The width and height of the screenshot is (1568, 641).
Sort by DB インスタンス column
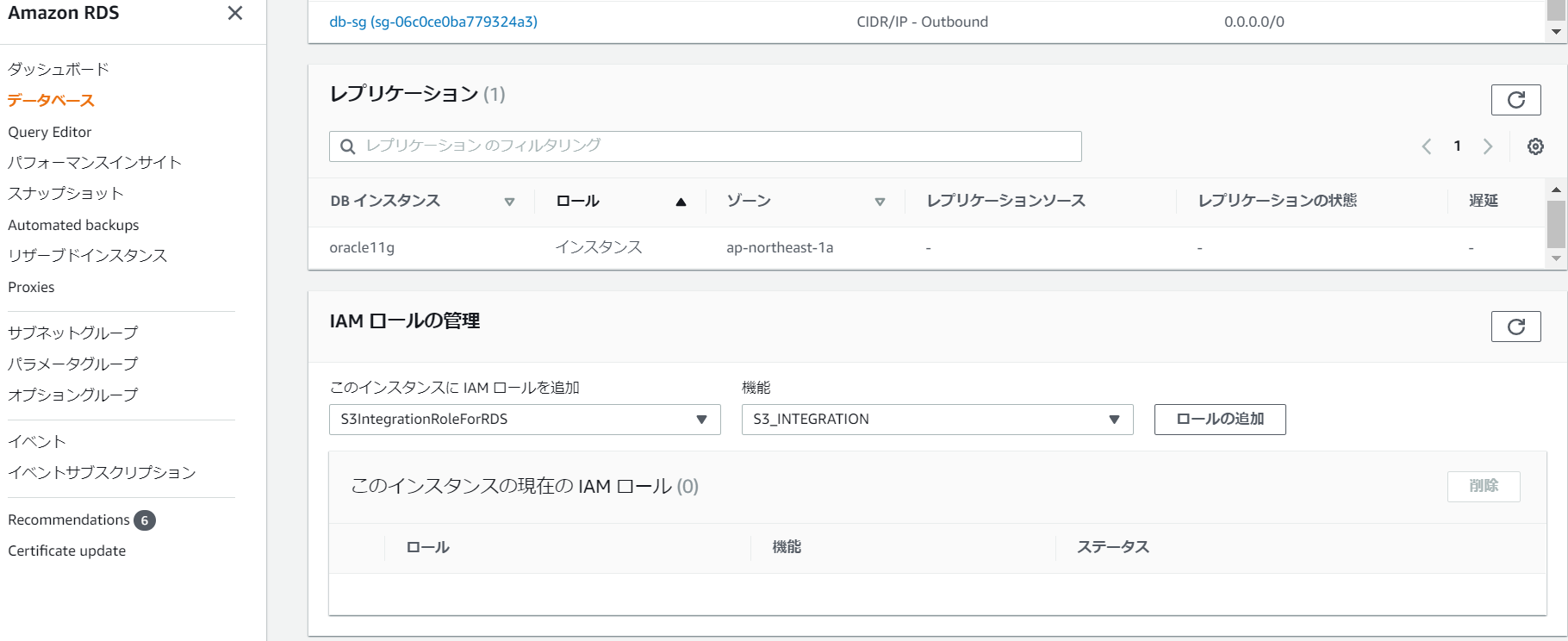pyautogui.click(x=509, y=202)
